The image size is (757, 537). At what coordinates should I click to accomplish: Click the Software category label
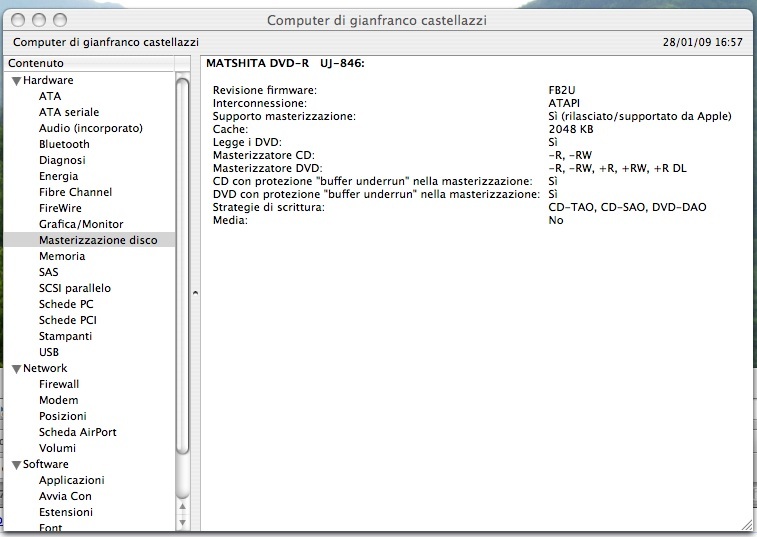tap(46, 464)
